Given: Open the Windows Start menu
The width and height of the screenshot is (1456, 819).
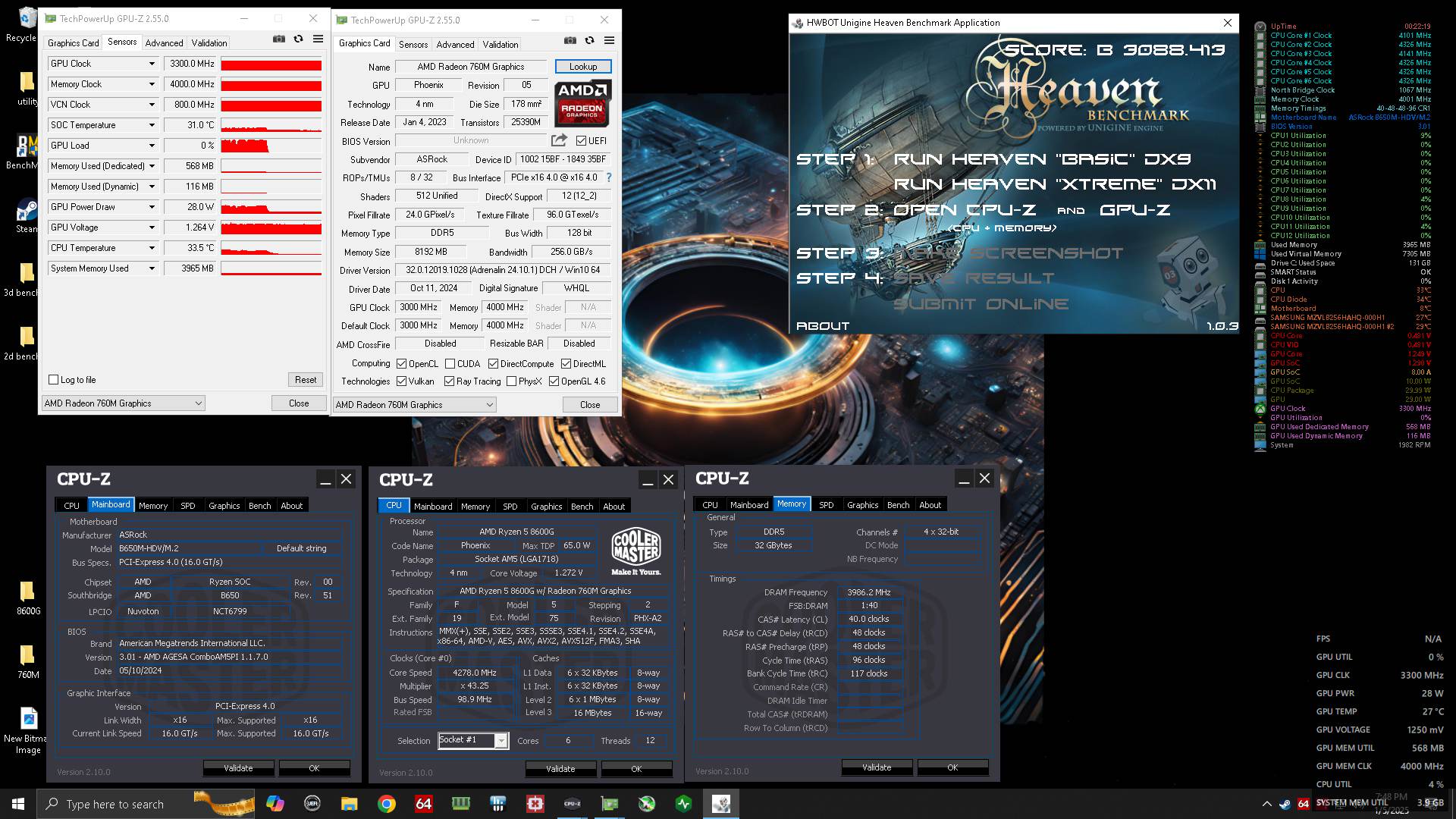Looking at the screenshot, I should pyautogui.click(x=18, y=804).
